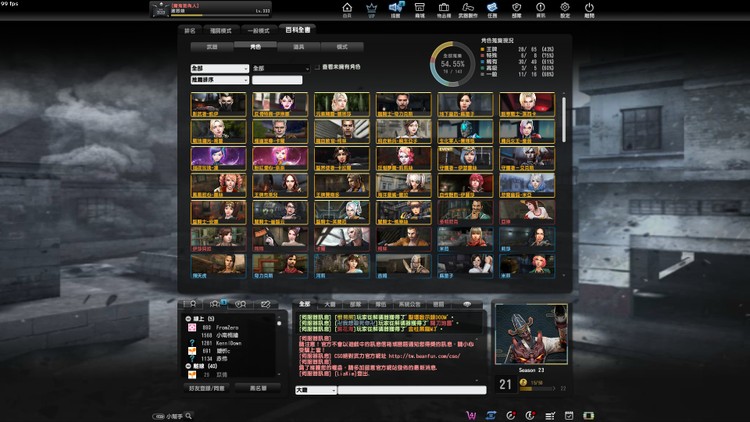Click the Season 23 progress bar

click(x=536, y=389)
